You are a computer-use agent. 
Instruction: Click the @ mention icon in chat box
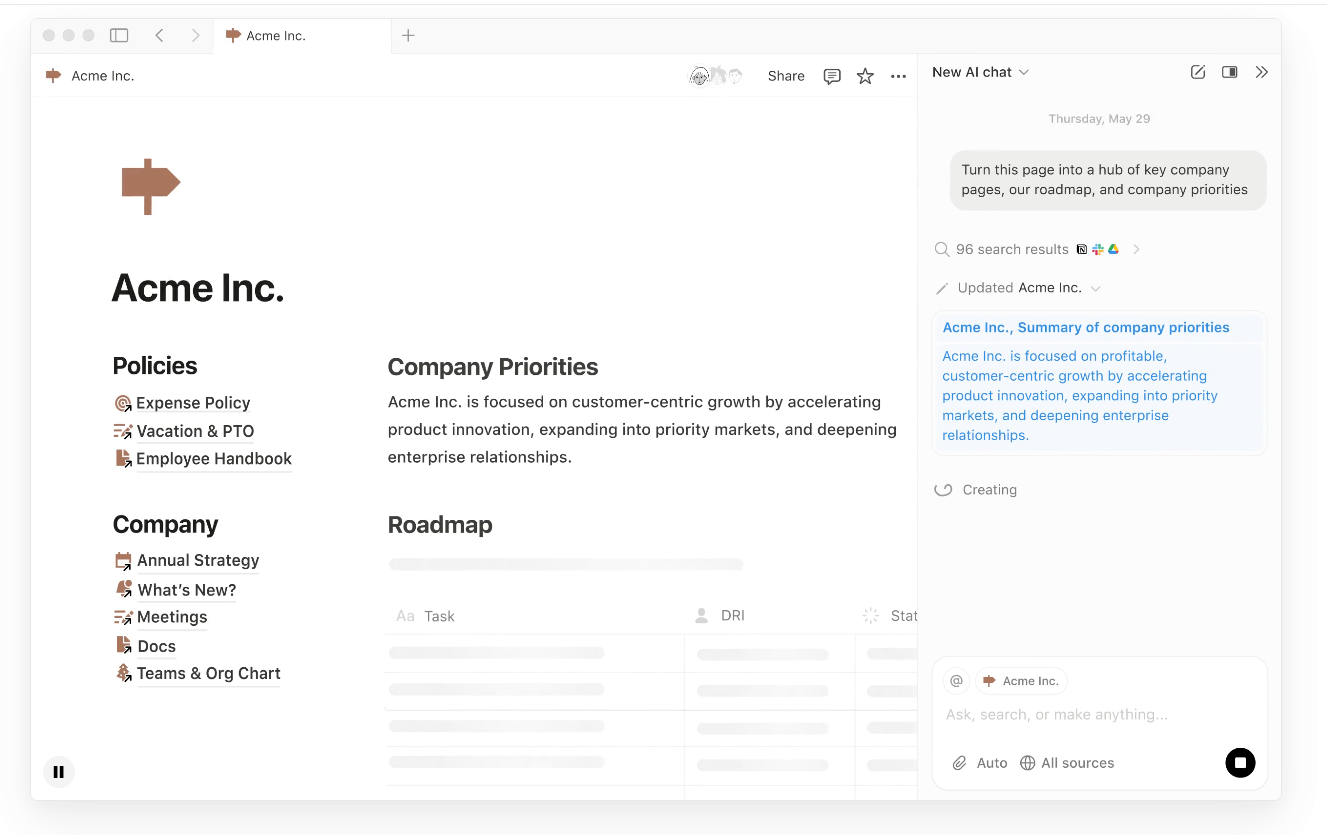956,681
